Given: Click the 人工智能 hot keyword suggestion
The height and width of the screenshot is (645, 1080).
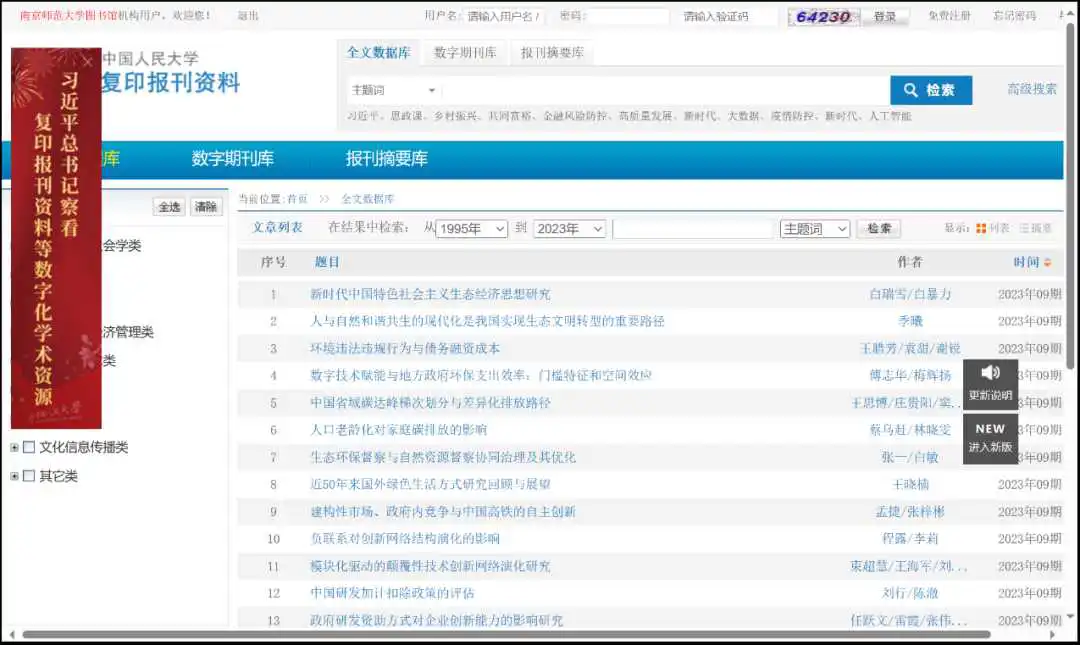Looking at the screenshot, I should (890, 116).
